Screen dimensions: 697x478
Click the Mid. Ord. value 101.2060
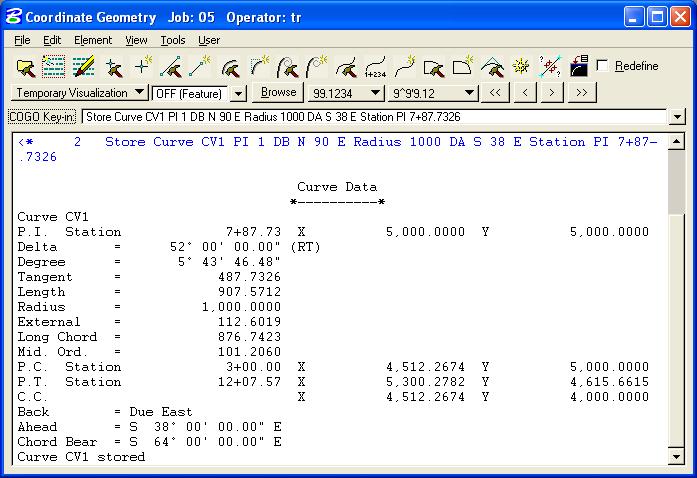pyautogui.click(x=249, y=352)
